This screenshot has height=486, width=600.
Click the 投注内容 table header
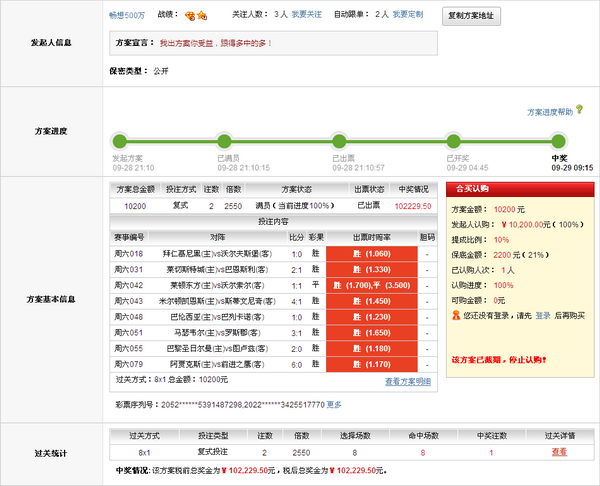(x=273, y=221)
